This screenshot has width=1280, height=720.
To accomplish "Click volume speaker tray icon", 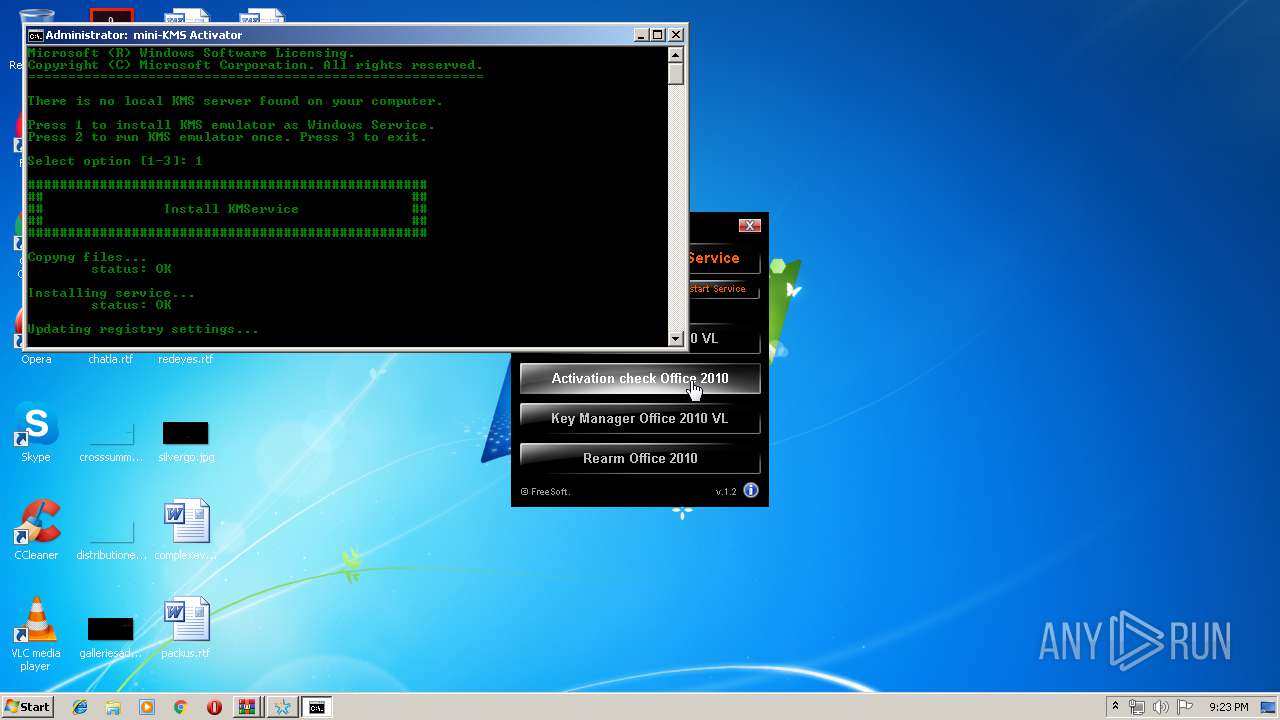I will [x=1161, y=707].
